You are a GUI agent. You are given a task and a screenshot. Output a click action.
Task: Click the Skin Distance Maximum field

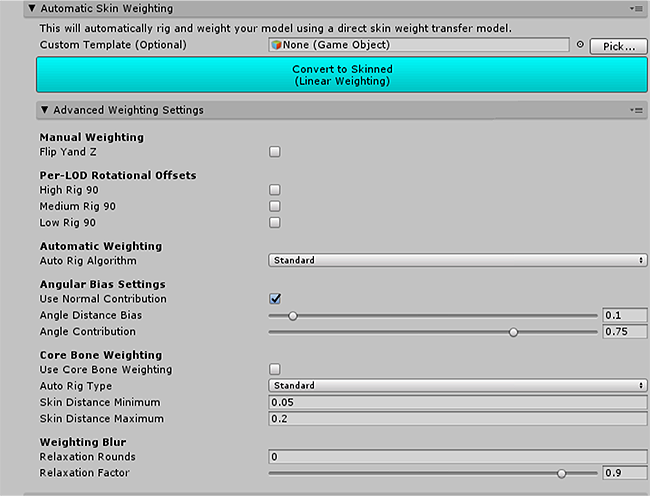pyautogui.click(x=458, y=419)
